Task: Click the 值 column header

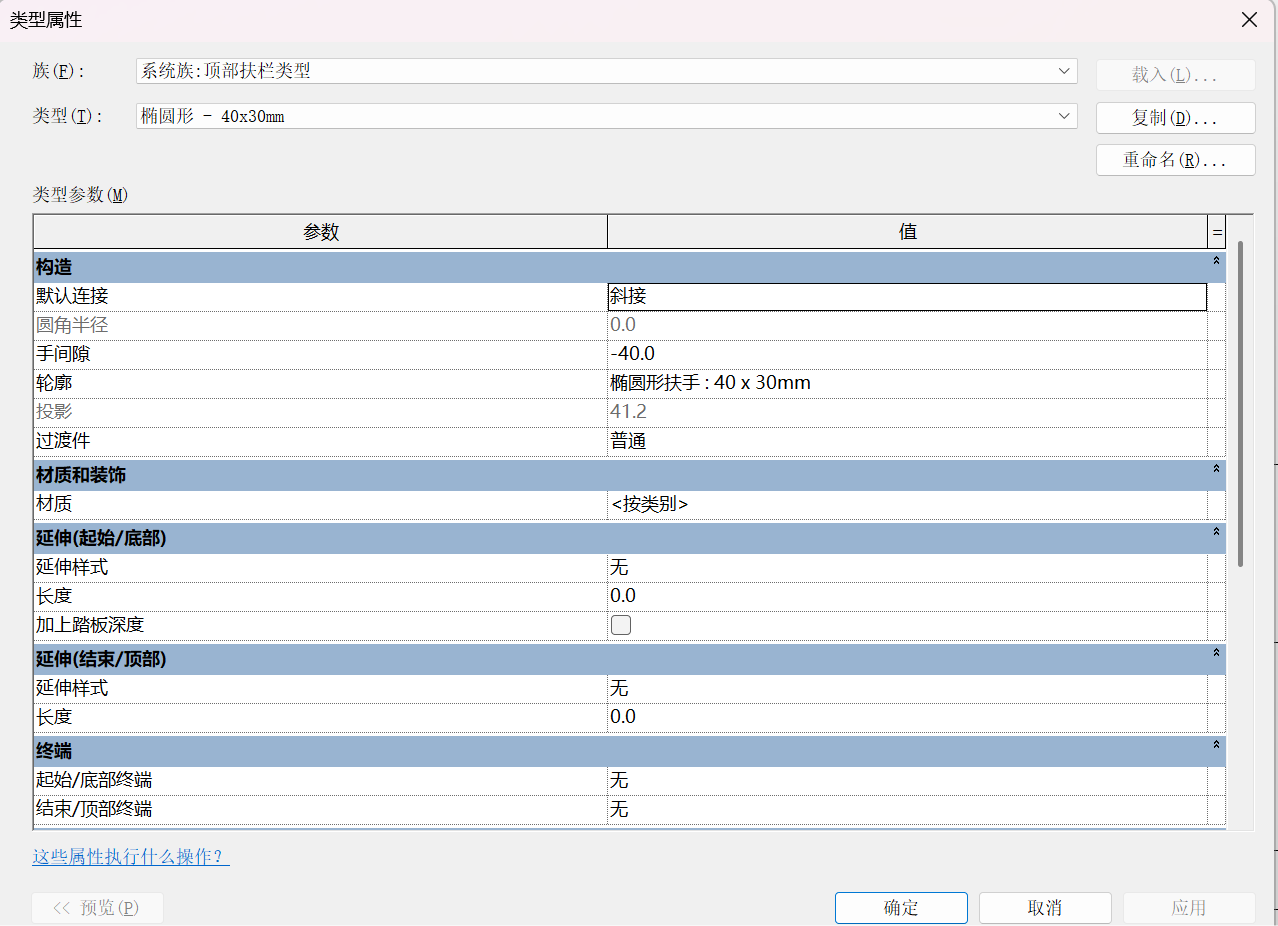Action: [x=908, y=232]
